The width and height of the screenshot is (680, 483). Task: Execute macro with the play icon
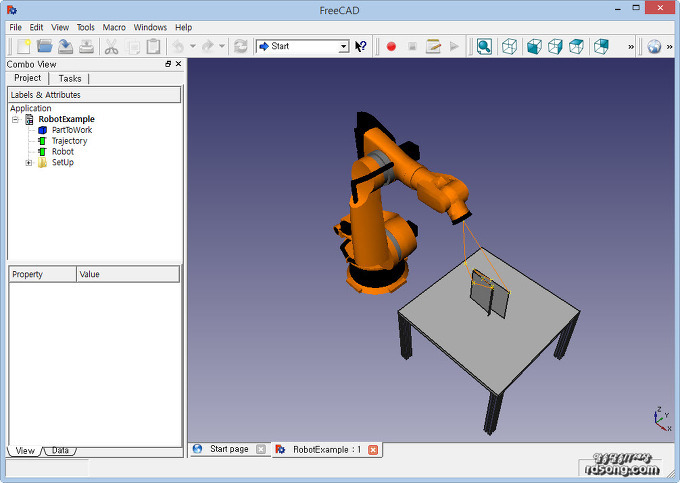pos(454,46)
